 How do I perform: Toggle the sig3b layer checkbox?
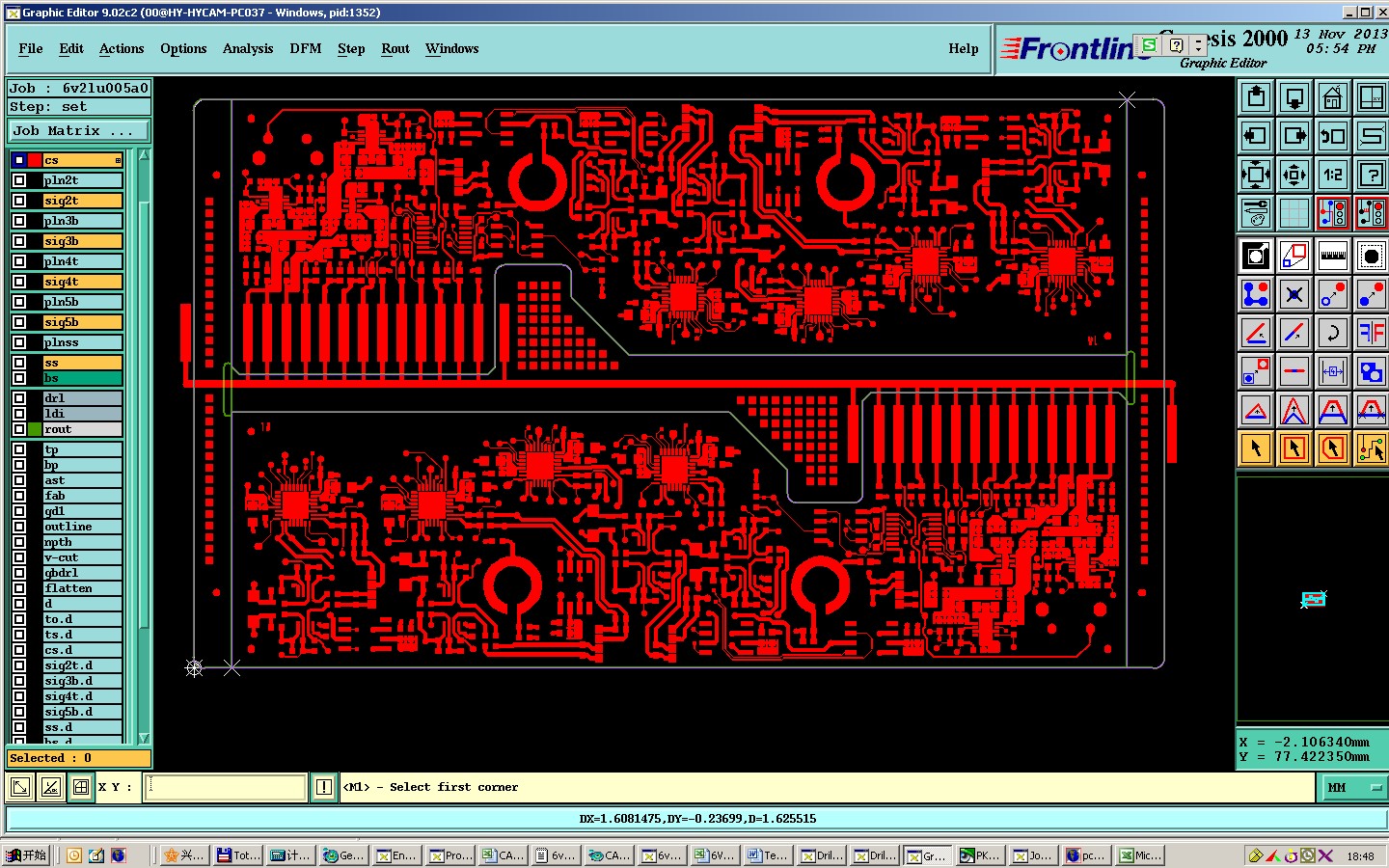pyautogui.click(x=19, y=241)
